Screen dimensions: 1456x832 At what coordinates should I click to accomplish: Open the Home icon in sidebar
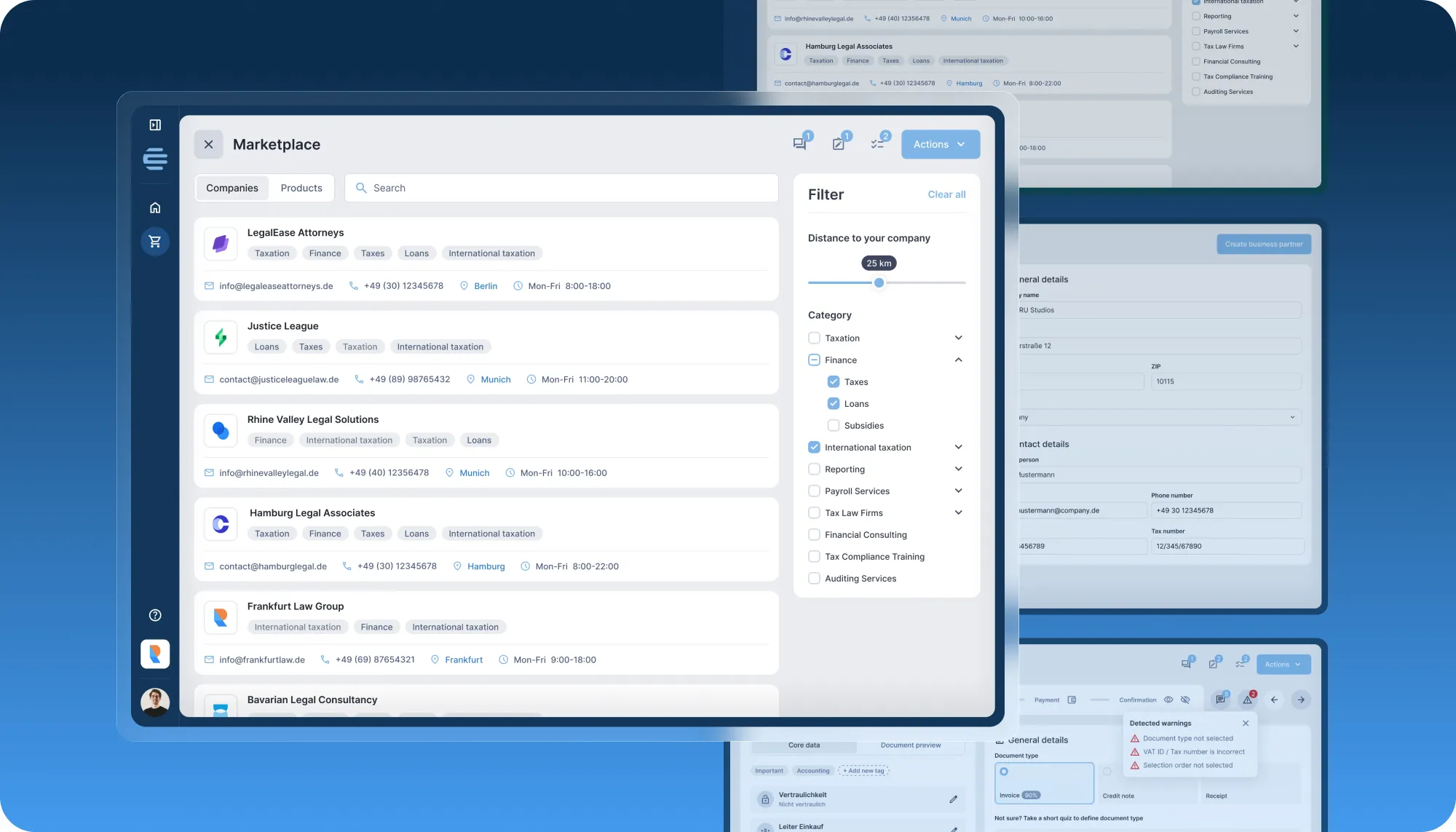click(155, 208)
